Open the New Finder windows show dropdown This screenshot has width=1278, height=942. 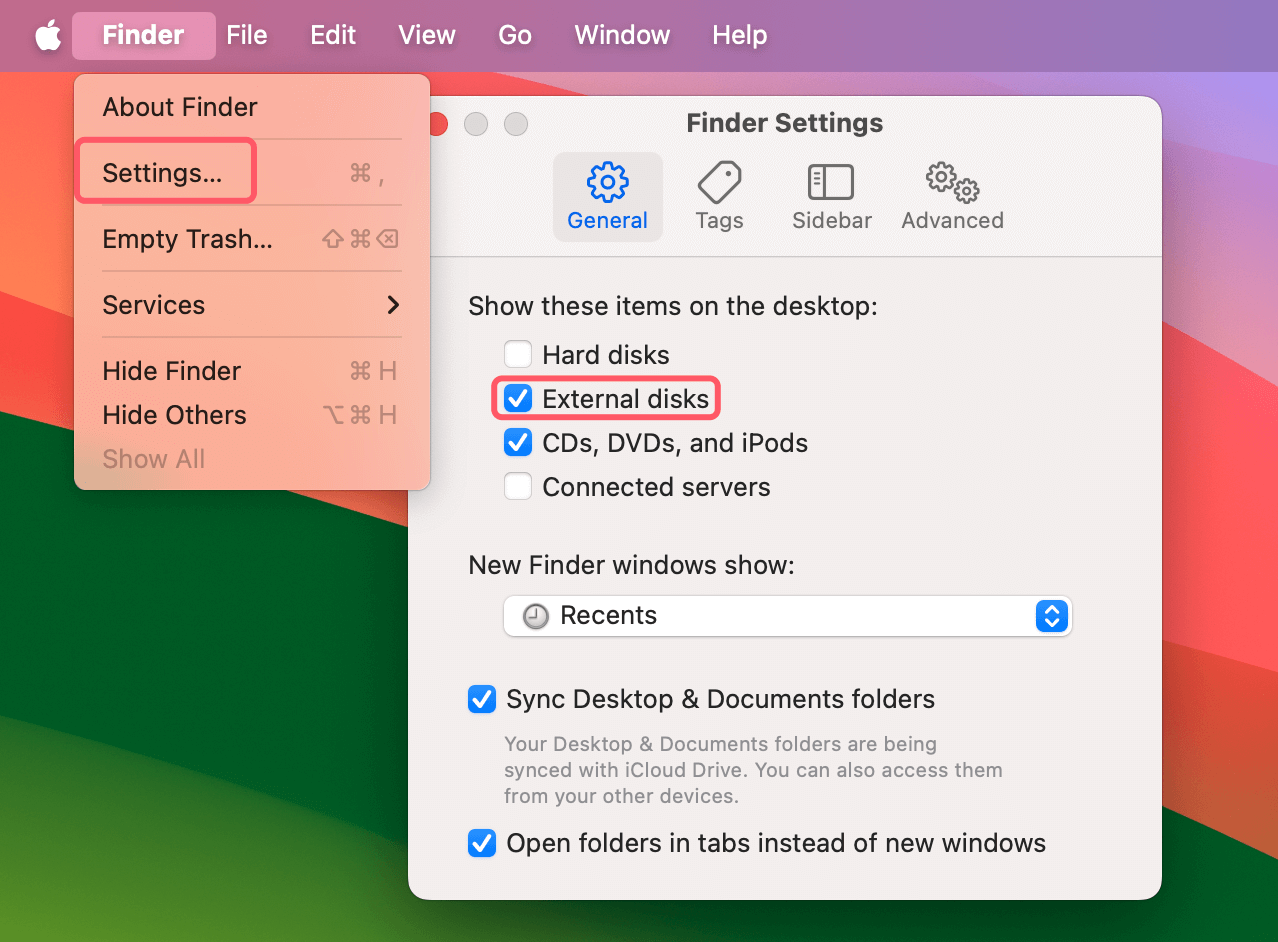(x=787, y=616)
